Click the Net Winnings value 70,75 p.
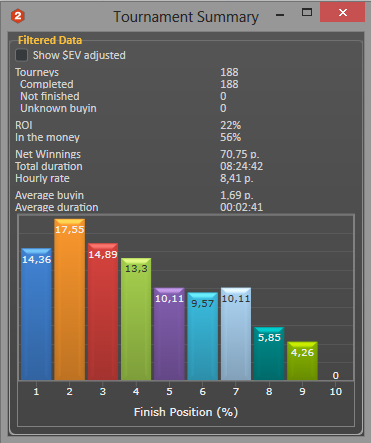The height and width of the screenshot is (443, 371). (x=240, y=154)
